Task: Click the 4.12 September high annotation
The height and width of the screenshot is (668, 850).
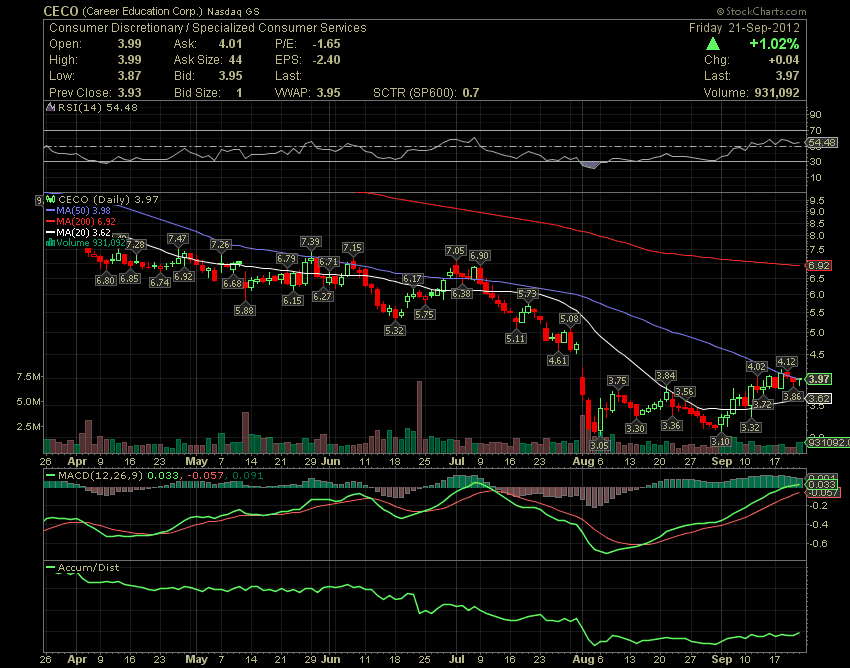Action: 787,362
